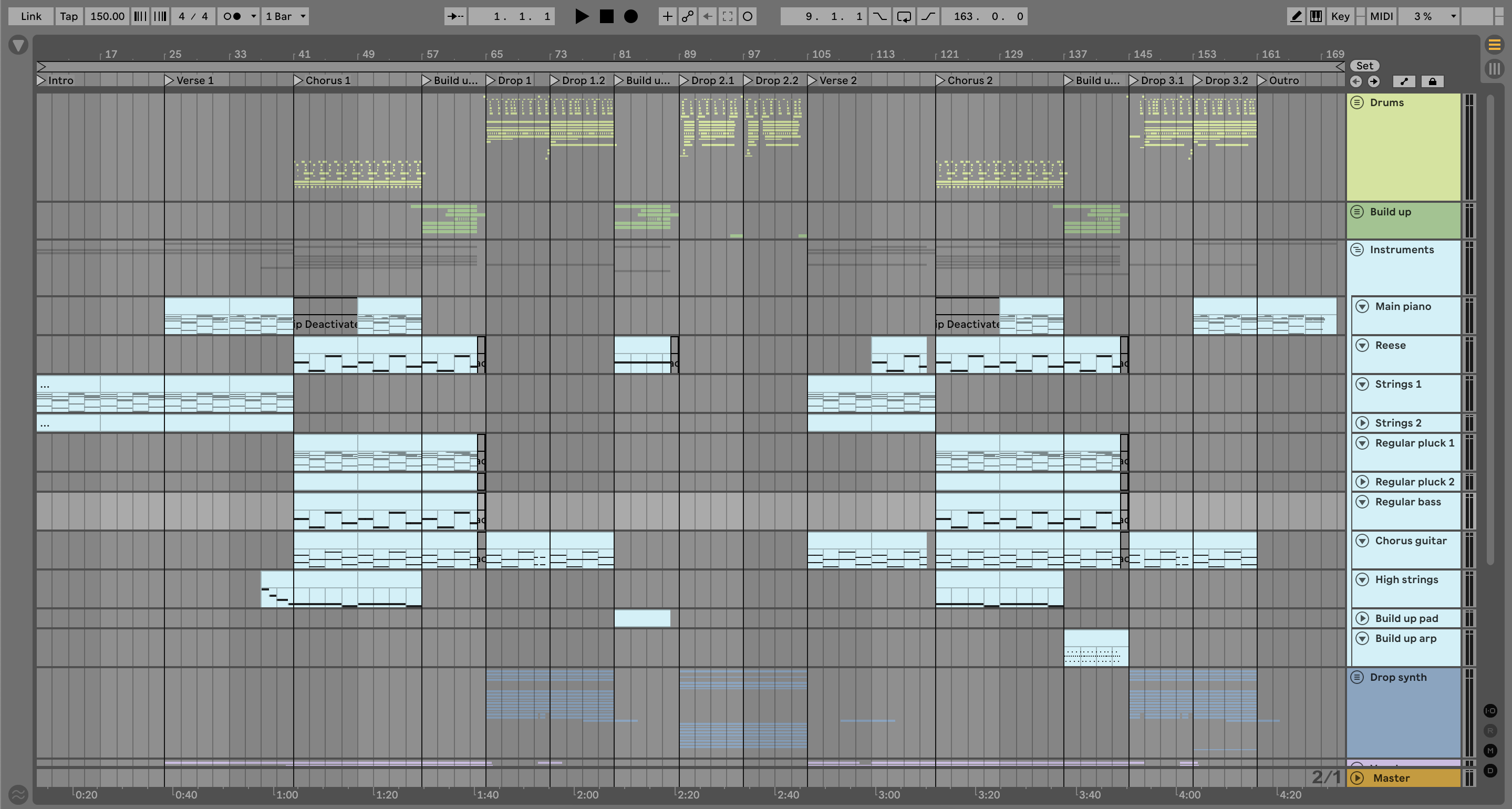The height and width of the screenshot is (809, 1512).
Task: Open CPU load 3 % dropdown
Action: tap(1429, 16)
